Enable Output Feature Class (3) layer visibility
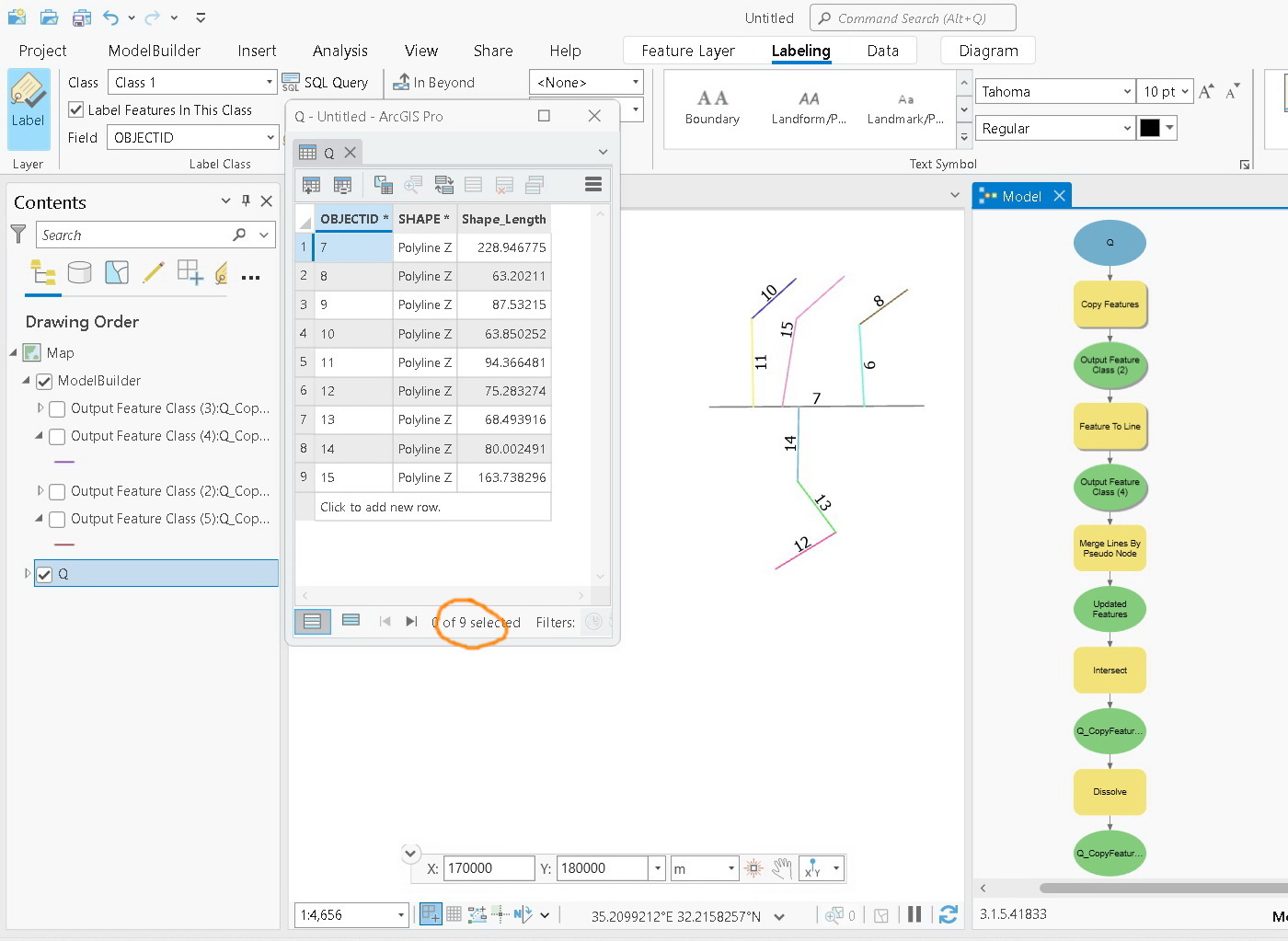 coord(56,407)
